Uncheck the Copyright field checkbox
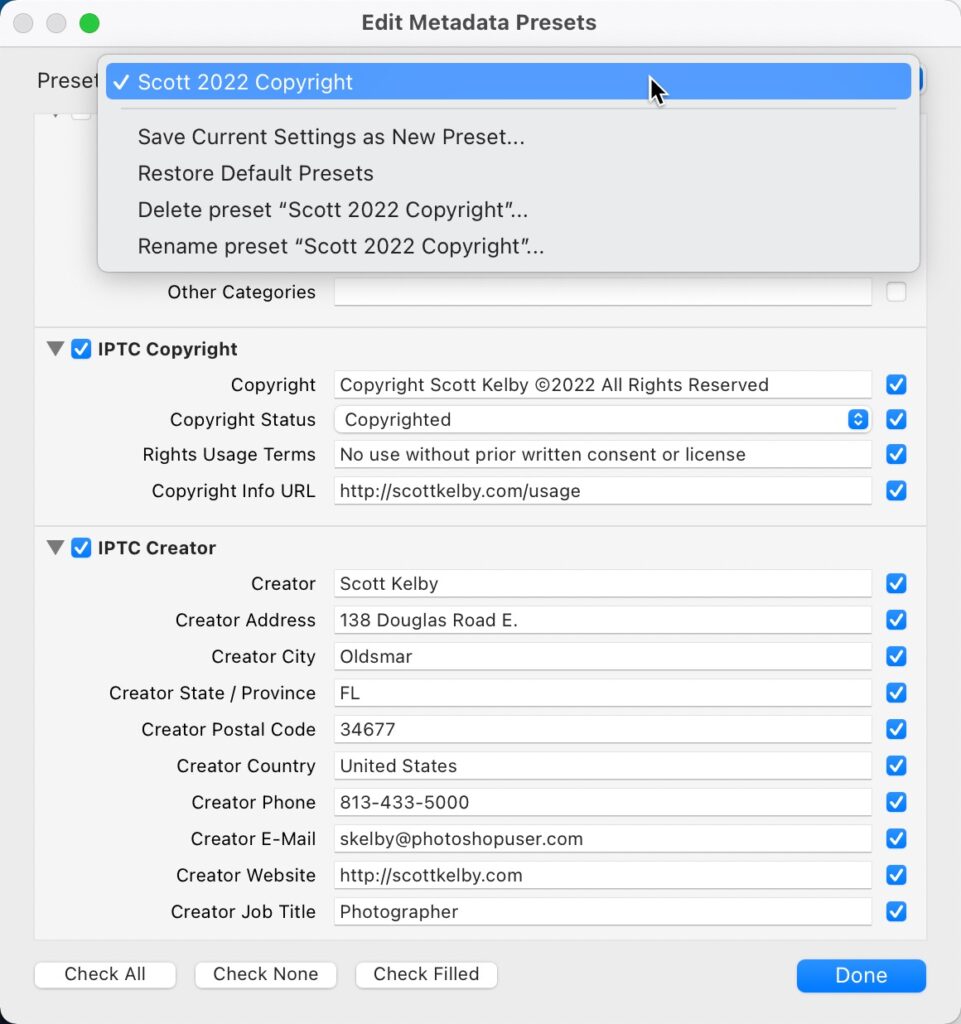Viewport: 961px width, 1024px height. click(x=896, y=385)
